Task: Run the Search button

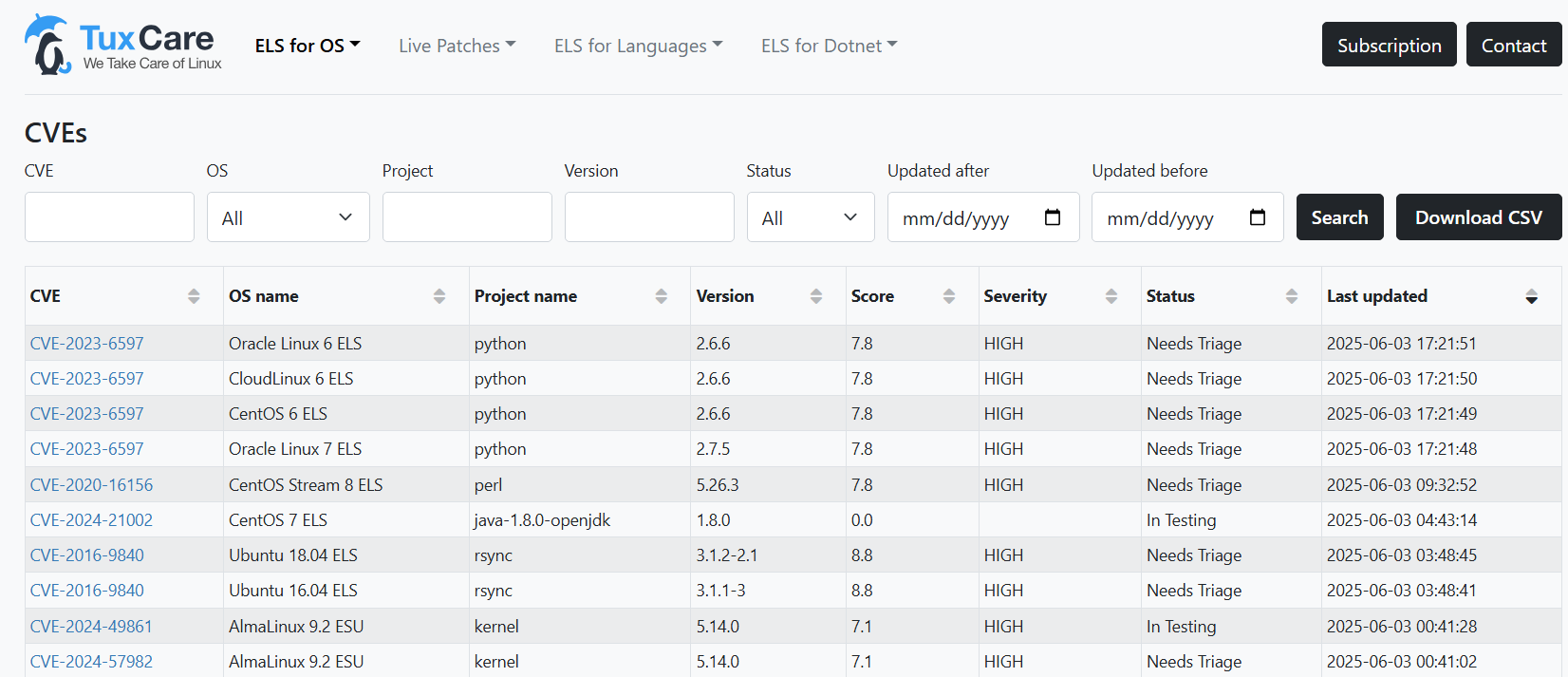Action: click(x=1339, y=217)
